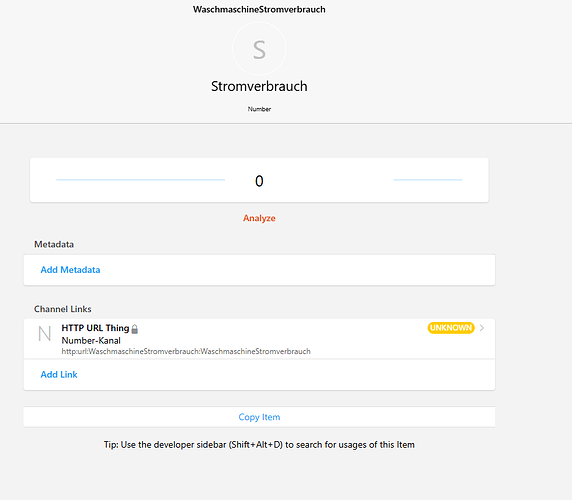Click the item state value 0
The height and width of the screenshot is (500, 572).
(x=259, y=181)
